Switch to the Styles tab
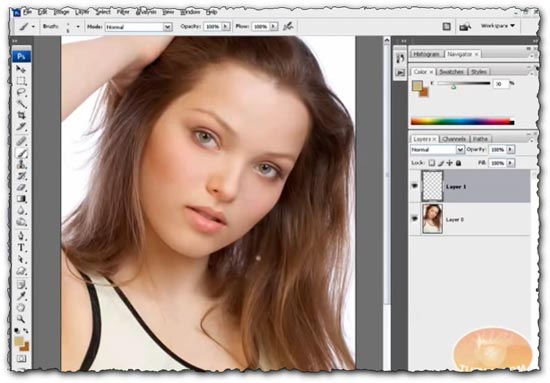 [478, 72]
